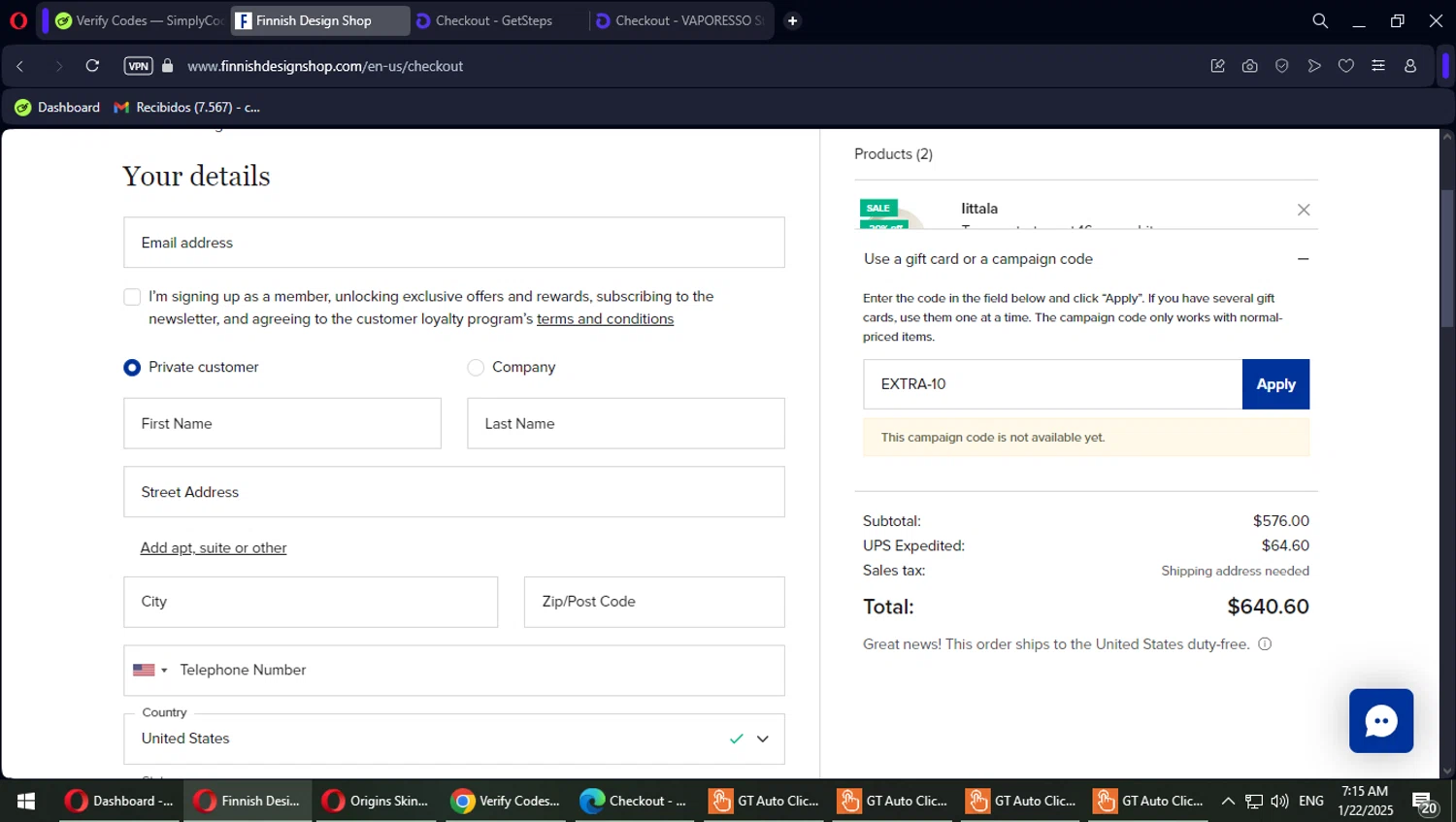Select the Private customer radio button
The height and width of the screenshot is (822, 1456).
[x=132, y=368]
